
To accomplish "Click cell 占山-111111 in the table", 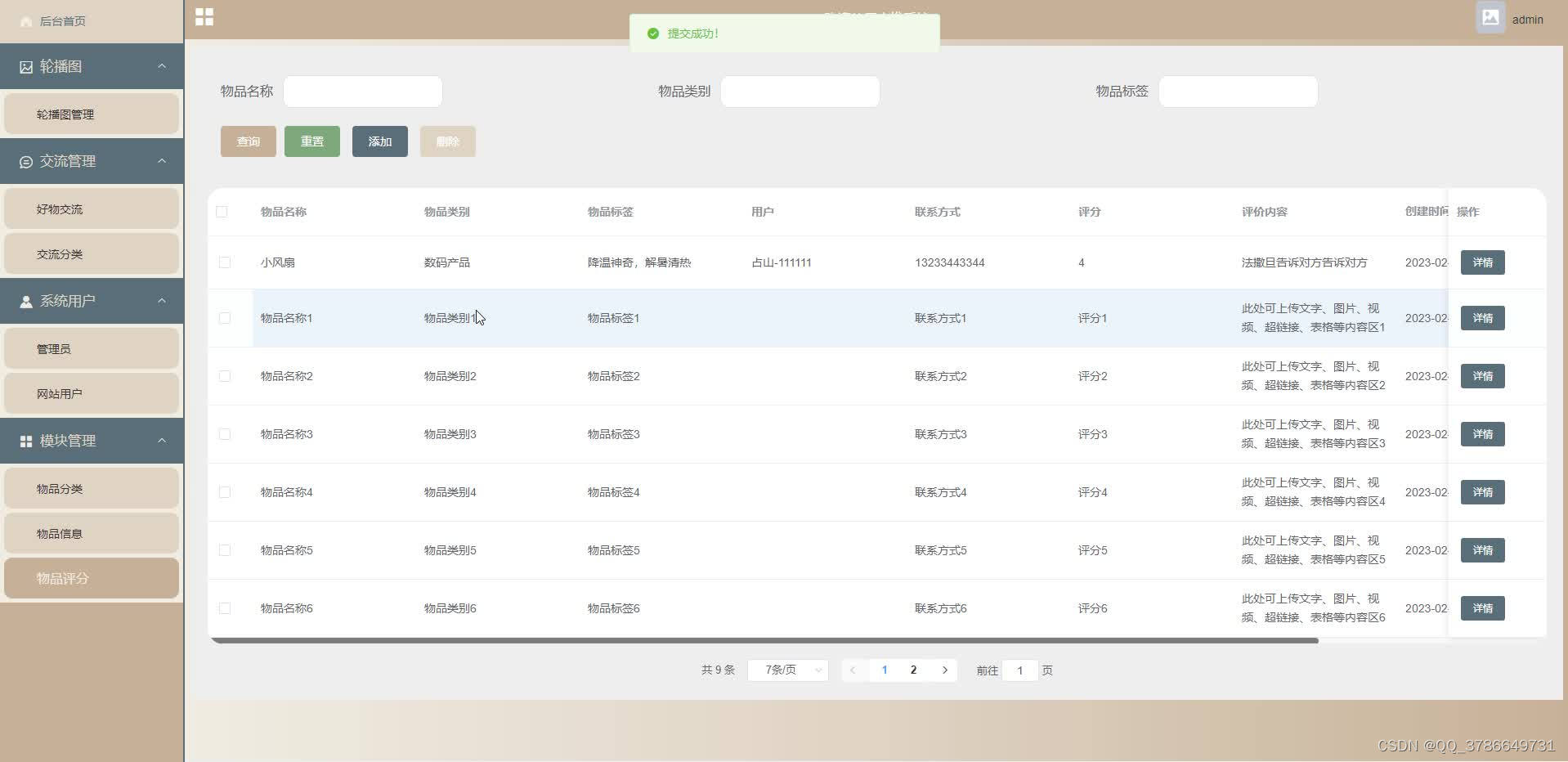I will 782,262.
